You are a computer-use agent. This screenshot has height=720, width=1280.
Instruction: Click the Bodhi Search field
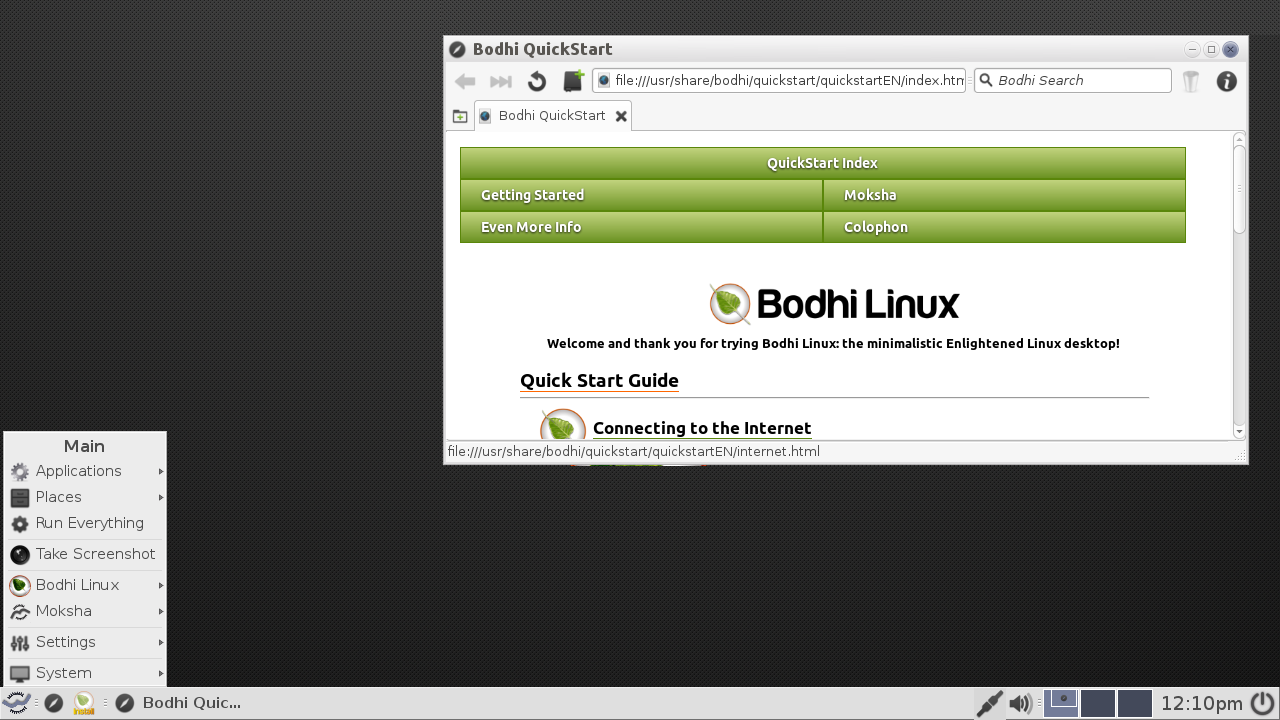coord(1073,80)
